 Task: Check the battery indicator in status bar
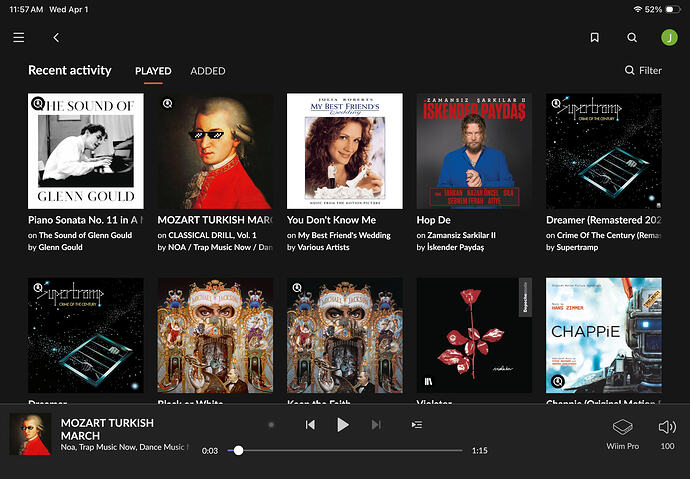(x=672, y=9)
